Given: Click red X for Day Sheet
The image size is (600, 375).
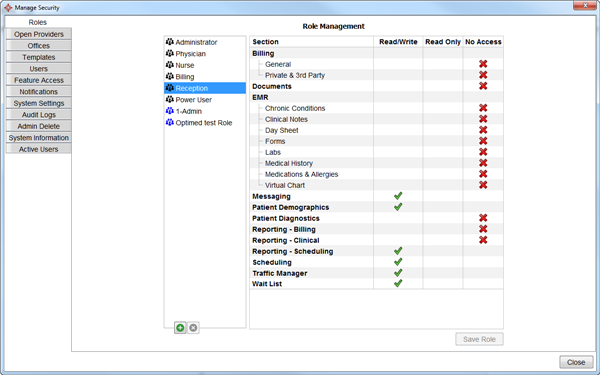Looking at the screenshot, I should coord(483,130).
